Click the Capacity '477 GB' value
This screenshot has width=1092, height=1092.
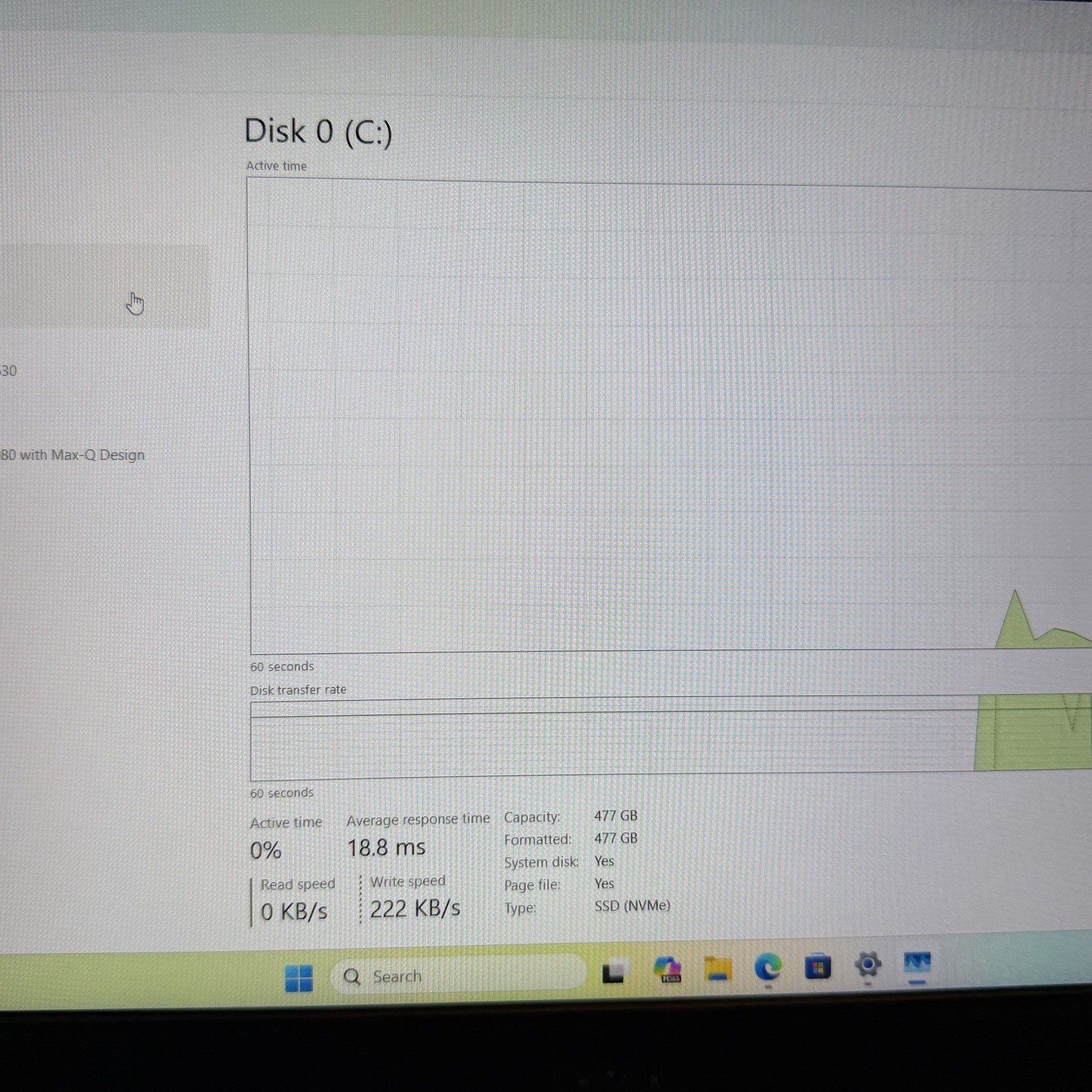tap(616, 816)
